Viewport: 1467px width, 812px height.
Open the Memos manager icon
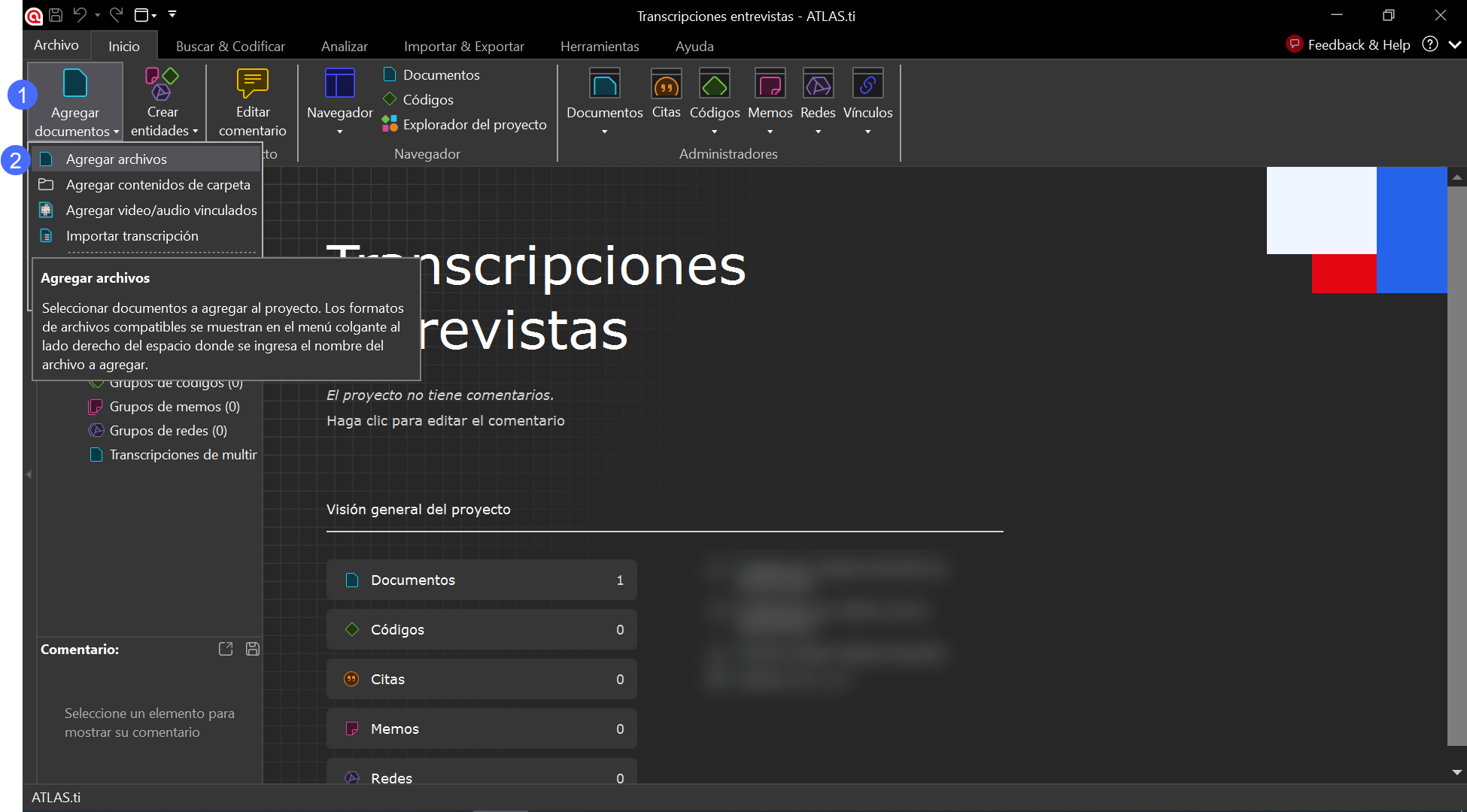(770, 83)
